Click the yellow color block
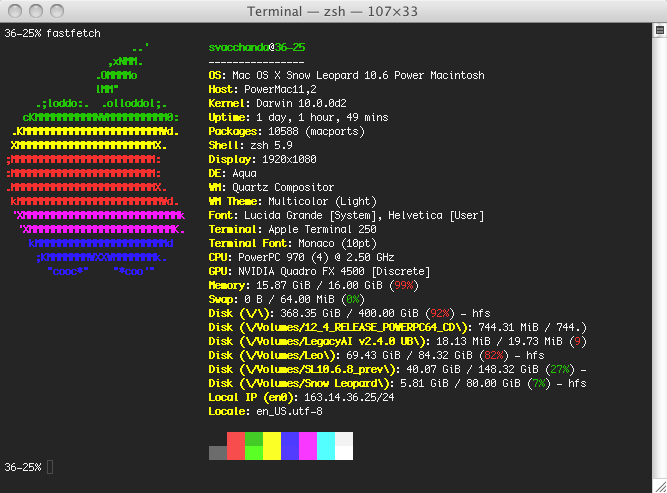 pyautogui.click(x=272, y=446)
